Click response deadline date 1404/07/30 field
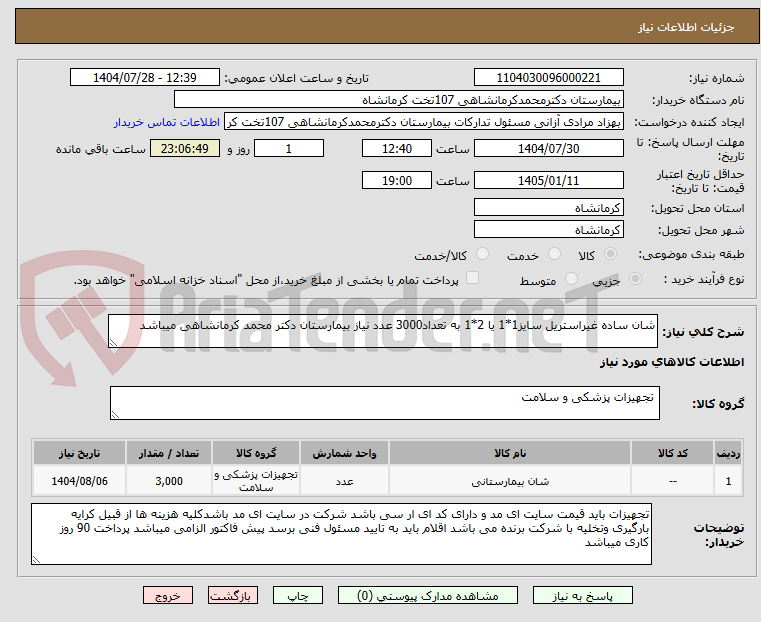The width and height of the screenshot is (761, 622). (x=548, y=148)
